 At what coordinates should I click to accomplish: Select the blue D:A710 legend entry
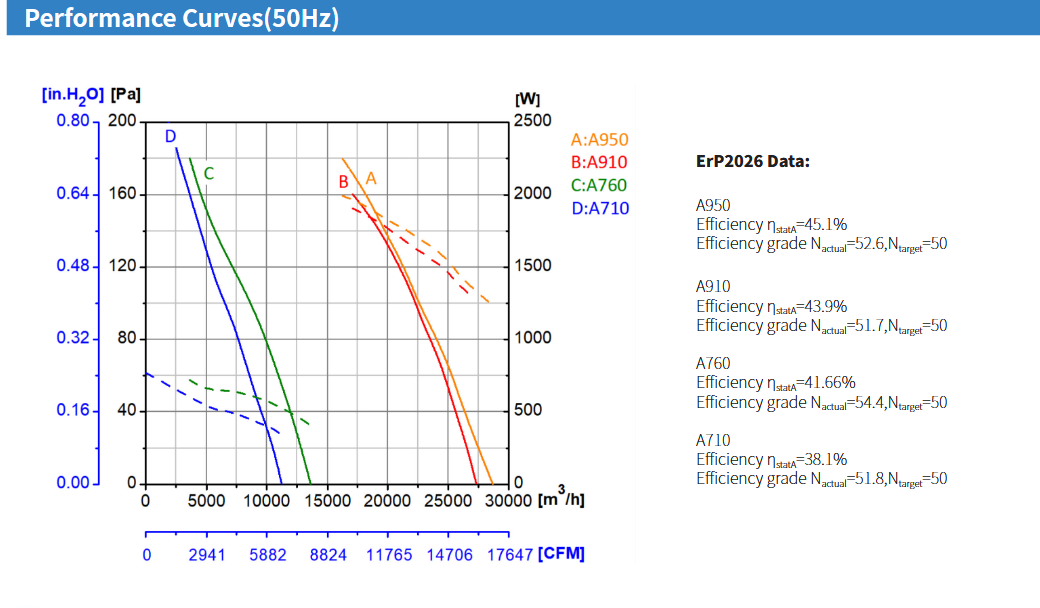click(600, 208)
